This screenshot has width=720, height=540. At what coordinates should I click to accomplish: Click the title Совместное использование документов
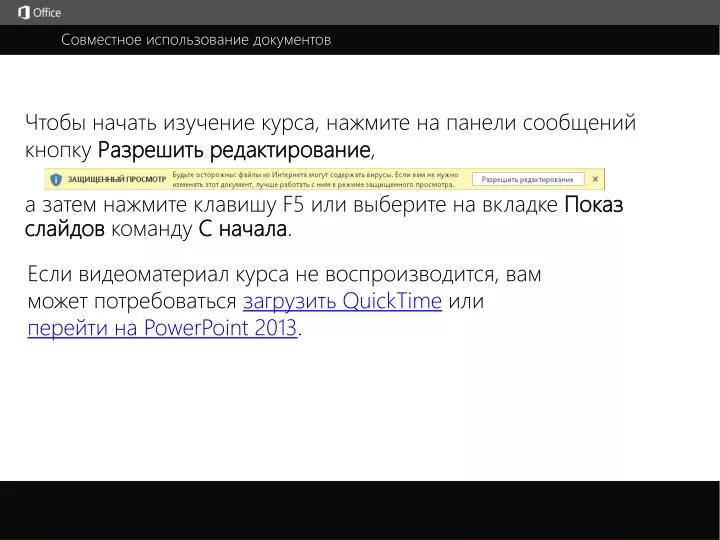(x=196, y=40)
